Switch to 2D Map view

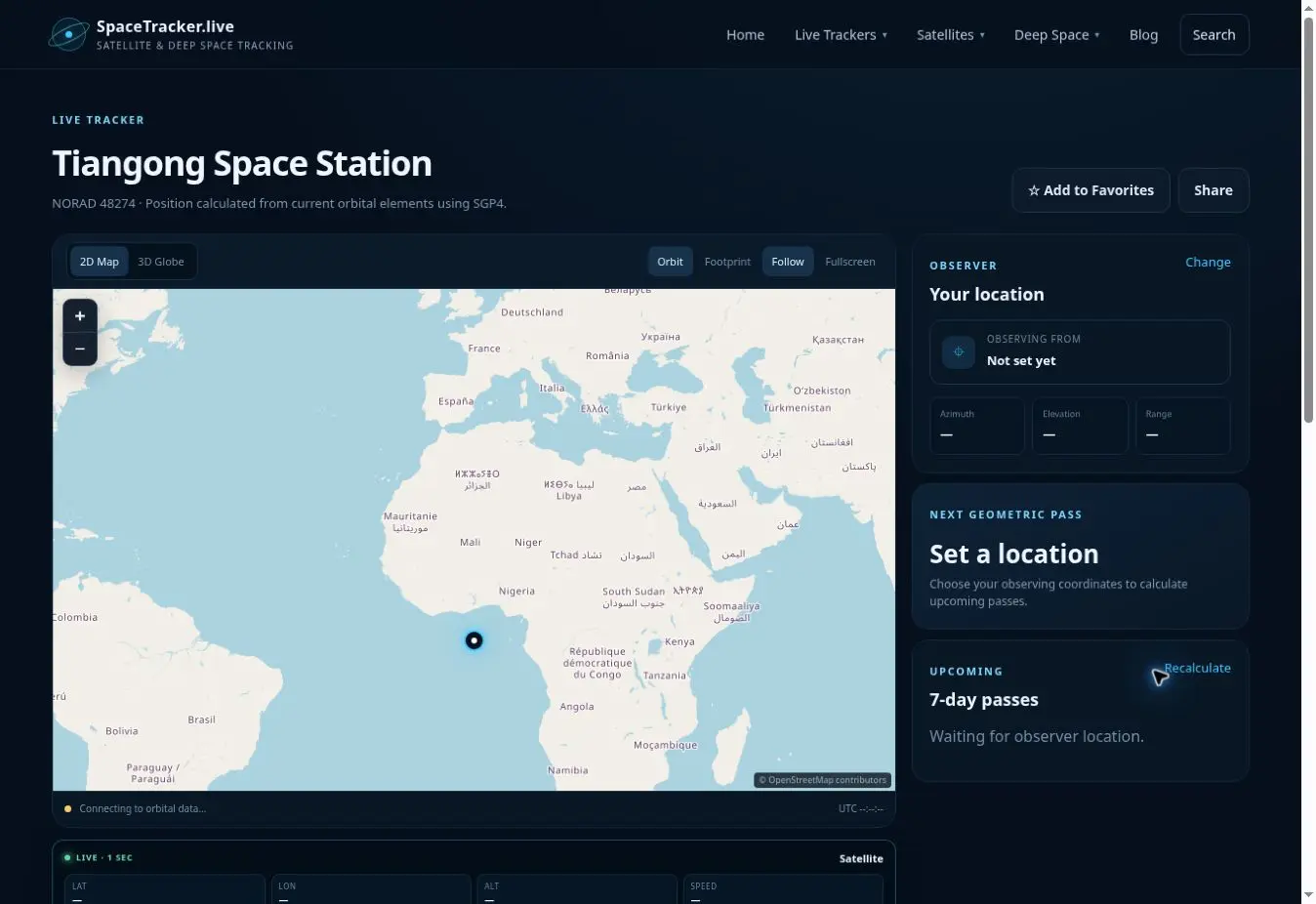coord(100,262)
